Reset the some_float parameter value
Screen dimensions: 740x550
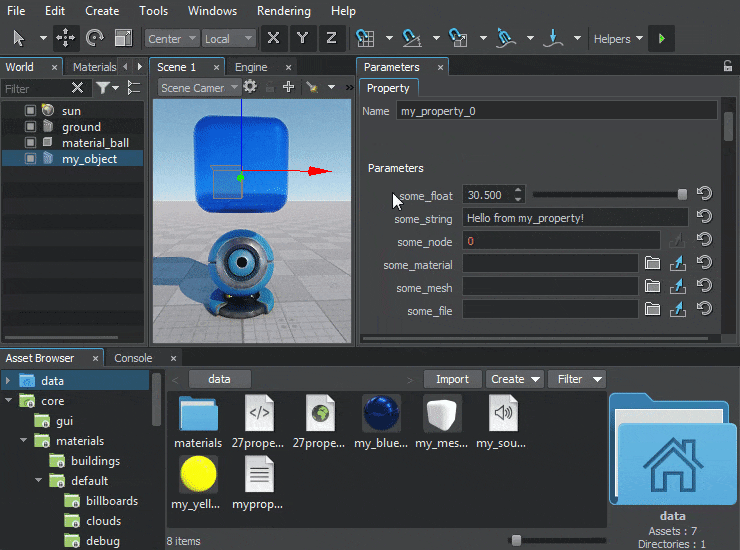pyautogui.click(x=704, y=195)
